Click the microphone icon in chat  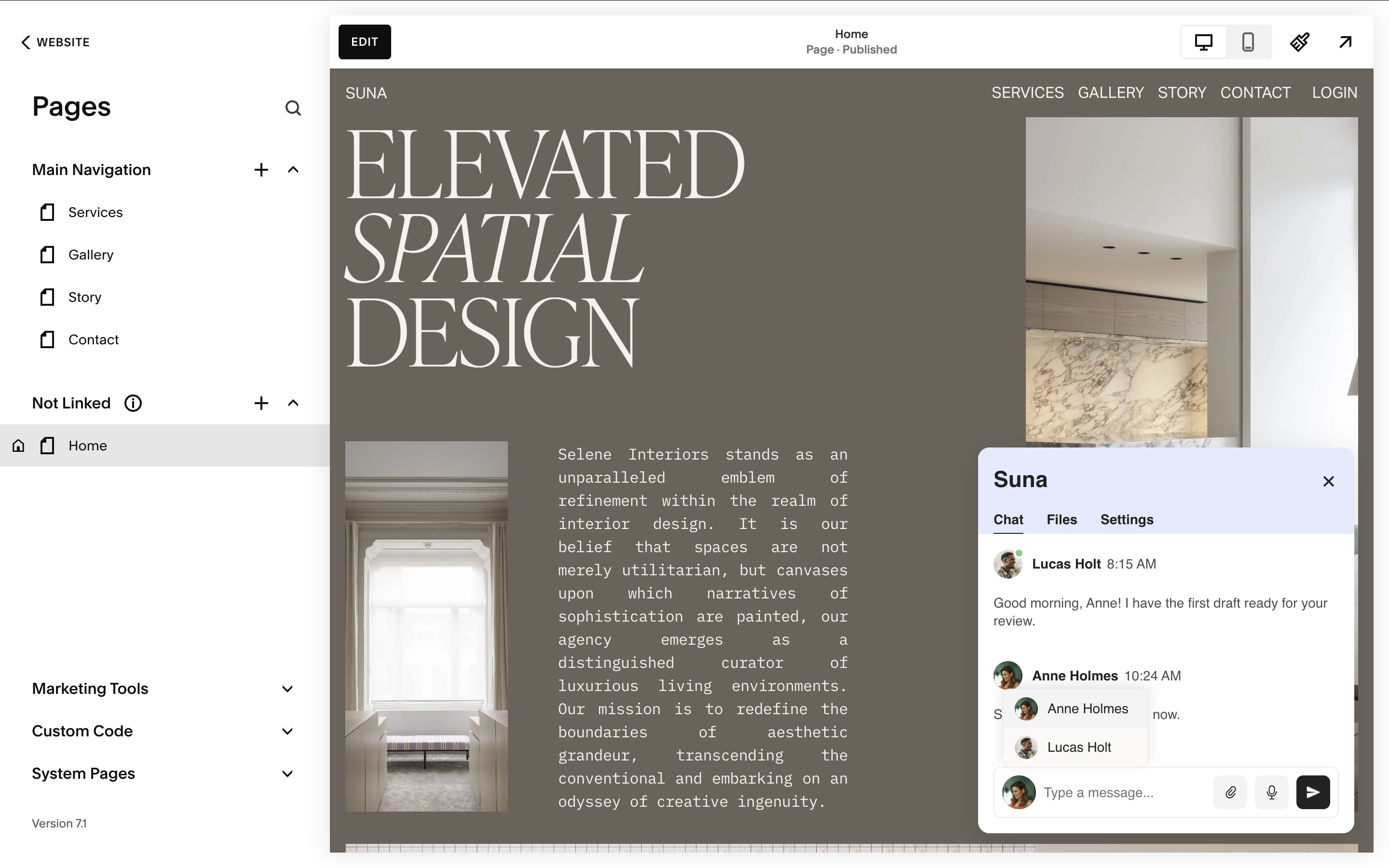[x=1272, y=792]
